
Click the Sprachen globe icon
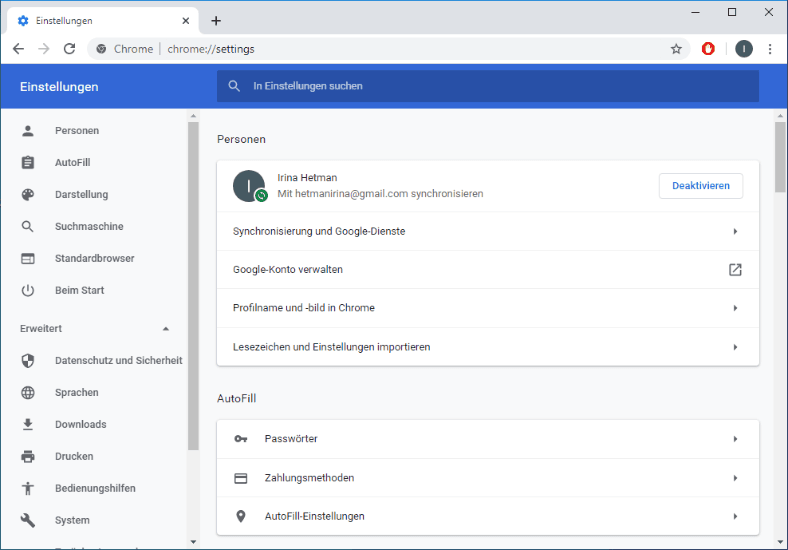[x=28, y=393]
